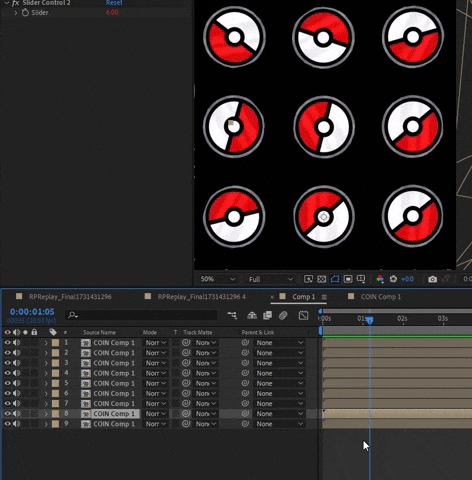Click the label tag column icon

click(53, 332)
